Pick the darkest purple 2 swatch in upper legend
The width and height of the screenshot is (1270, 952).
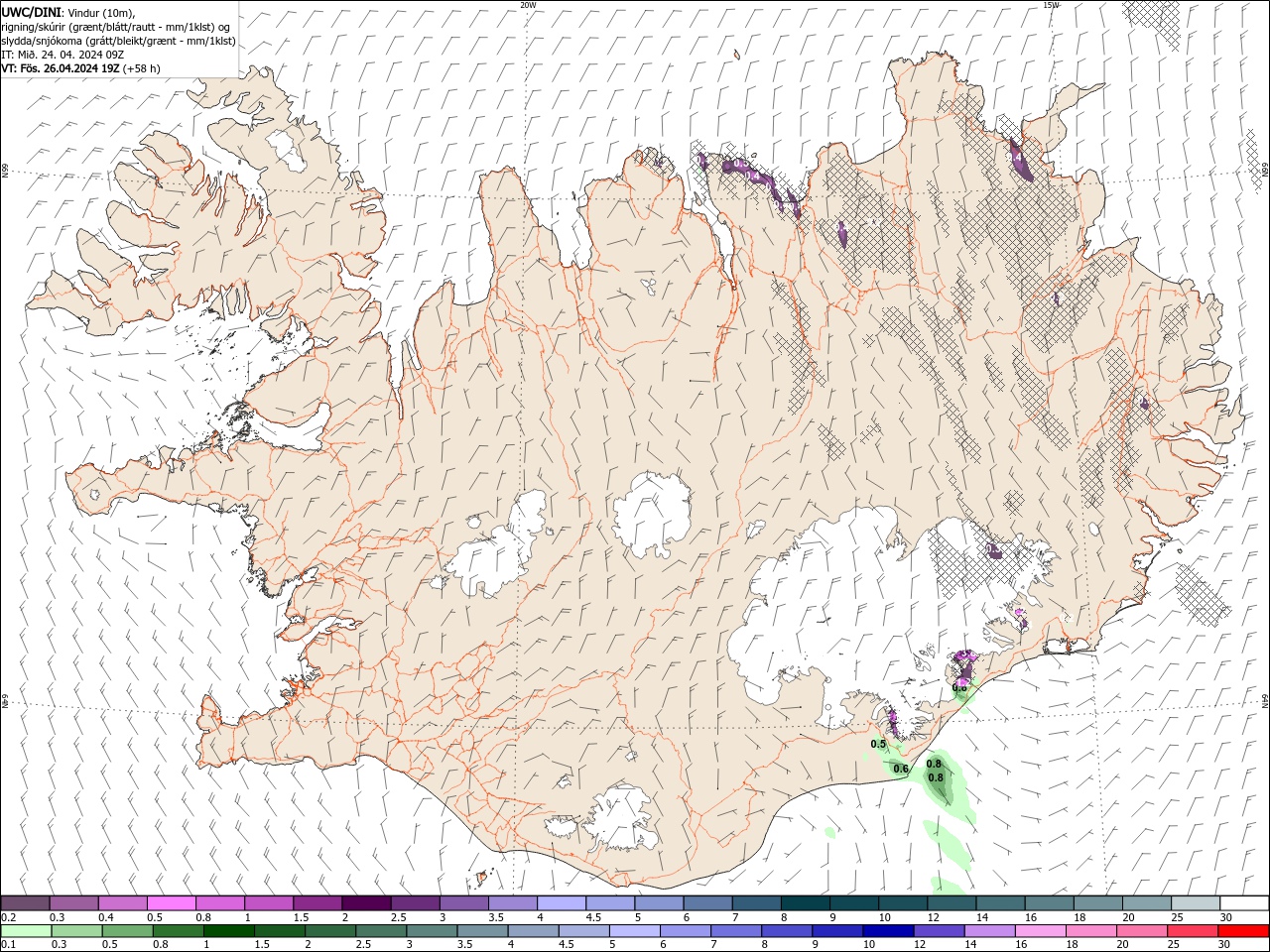365,903
